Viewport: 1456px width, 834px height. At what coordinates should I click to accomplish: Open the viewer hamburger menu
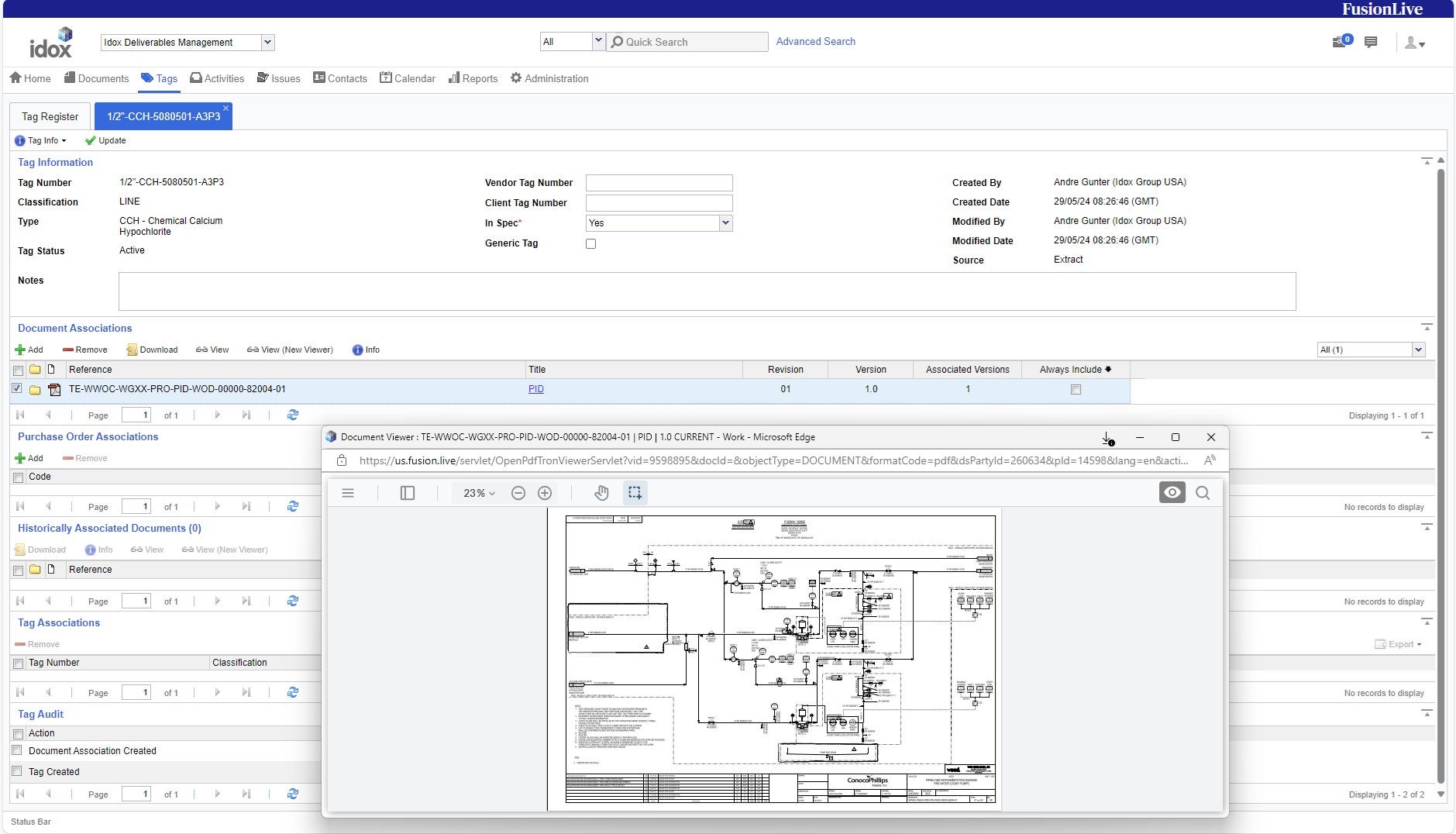348,493
